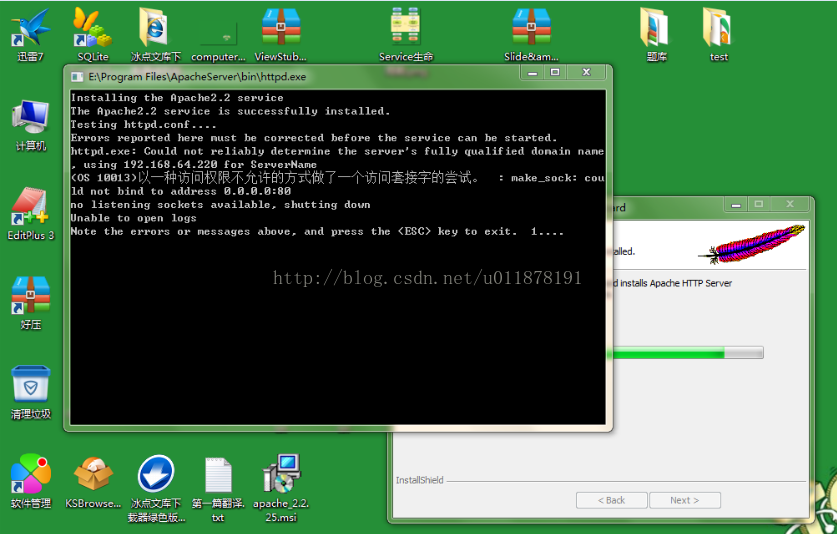The image size is (837, 534).
Task: Open the ViewStub archive file
Action: 281,34
